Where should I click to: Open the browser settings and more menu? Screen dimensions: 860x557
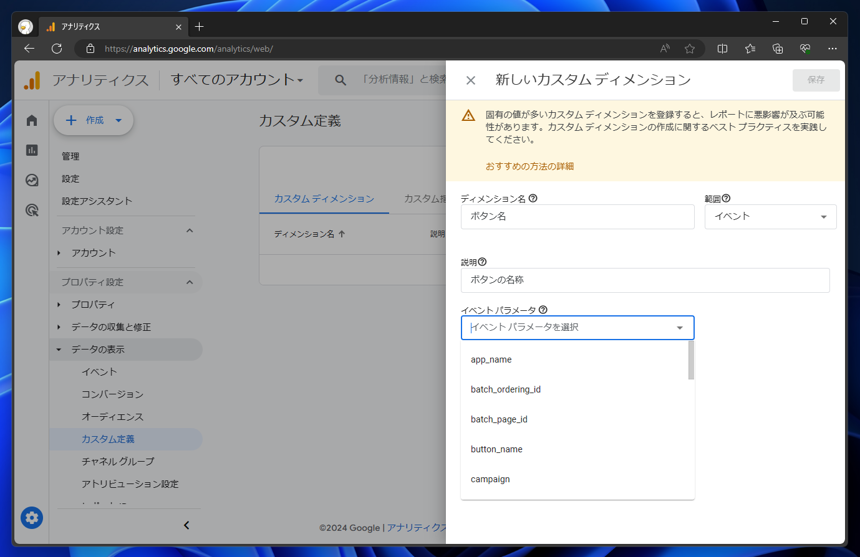[x=833, y=49]
